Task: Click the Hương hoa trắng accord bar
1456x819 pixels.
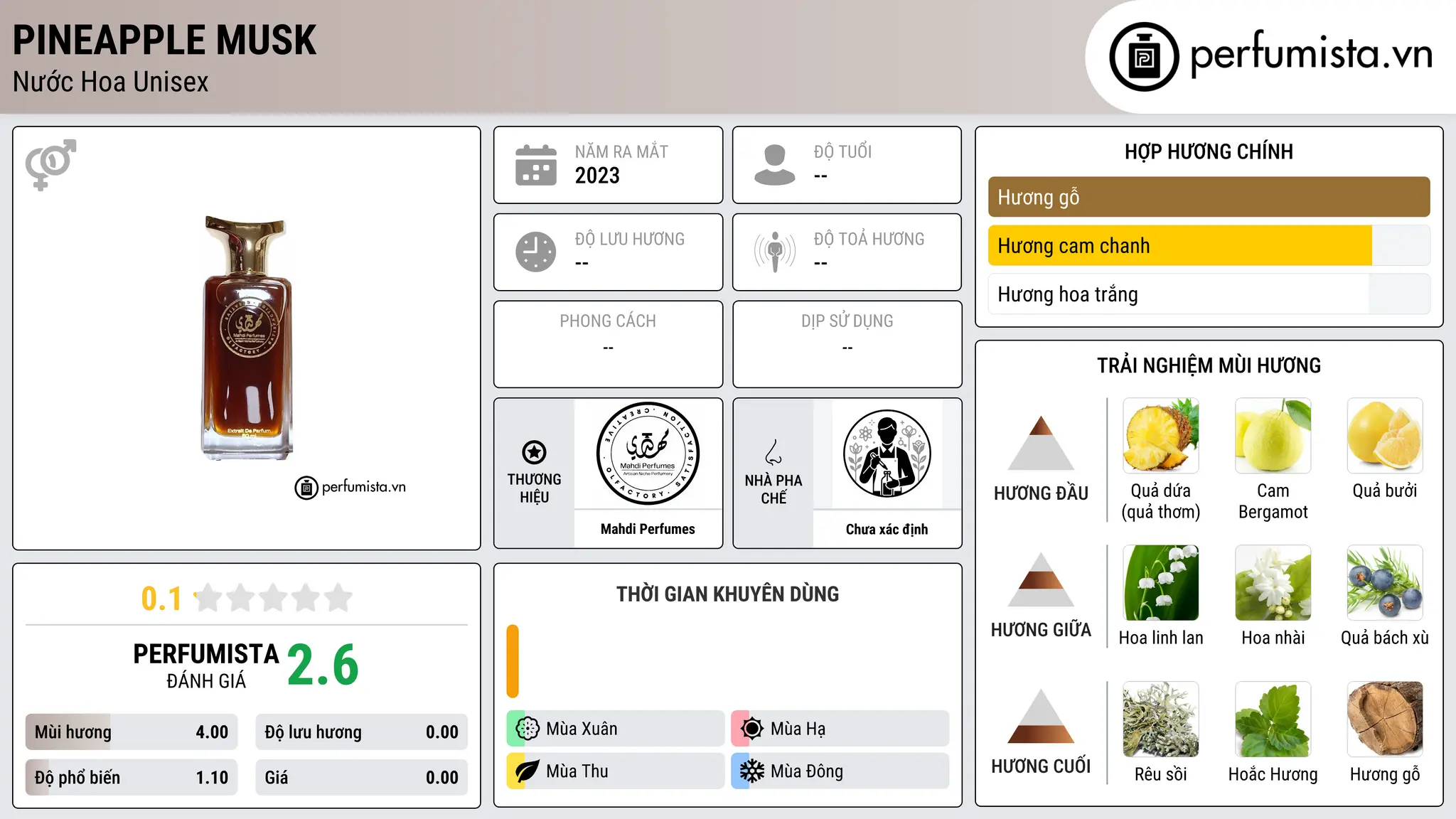Action: coord(1209,294)
